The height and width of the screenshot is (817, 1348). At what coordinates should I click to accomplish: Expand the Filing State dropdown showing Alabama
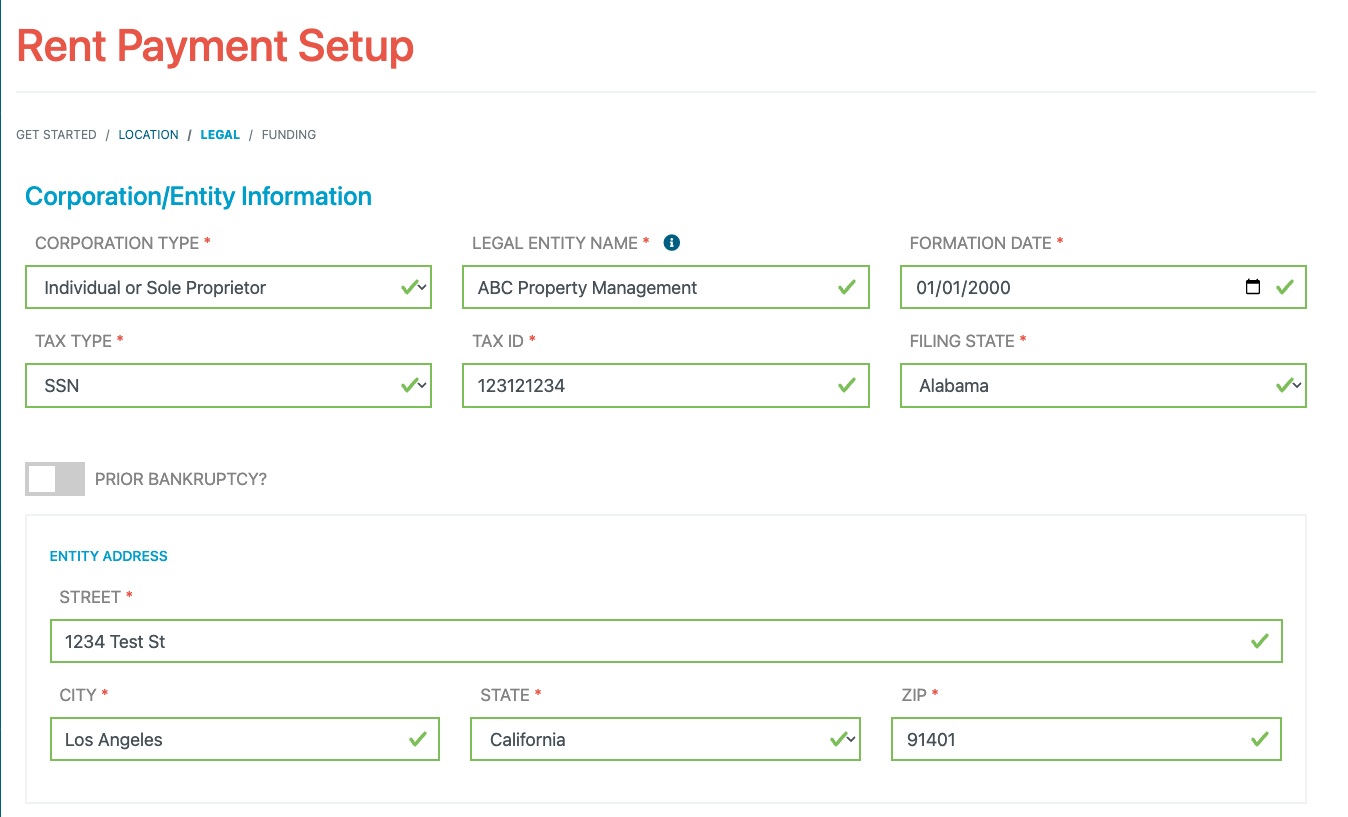pyautogui.click(x=1103, y=385)
